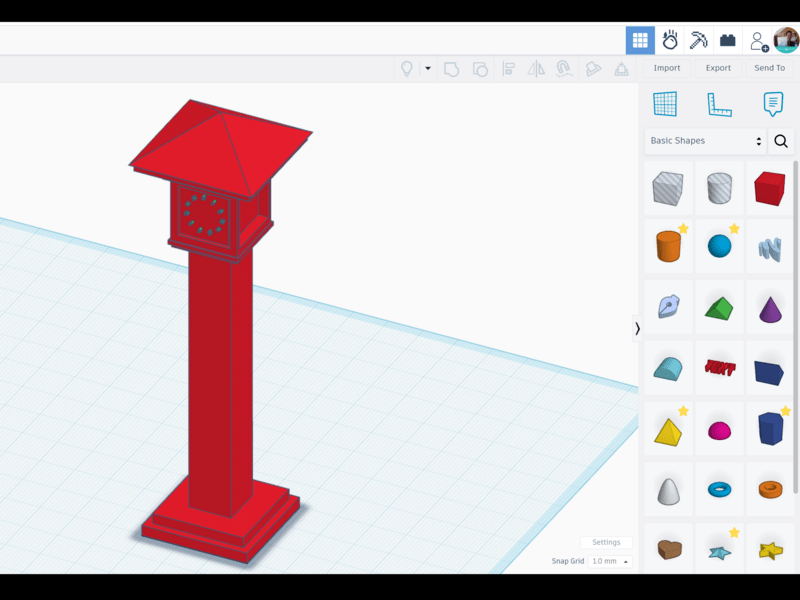
Task: Open the lightbulb visibility dropdown arrow
Action: (x=428, y=68)
